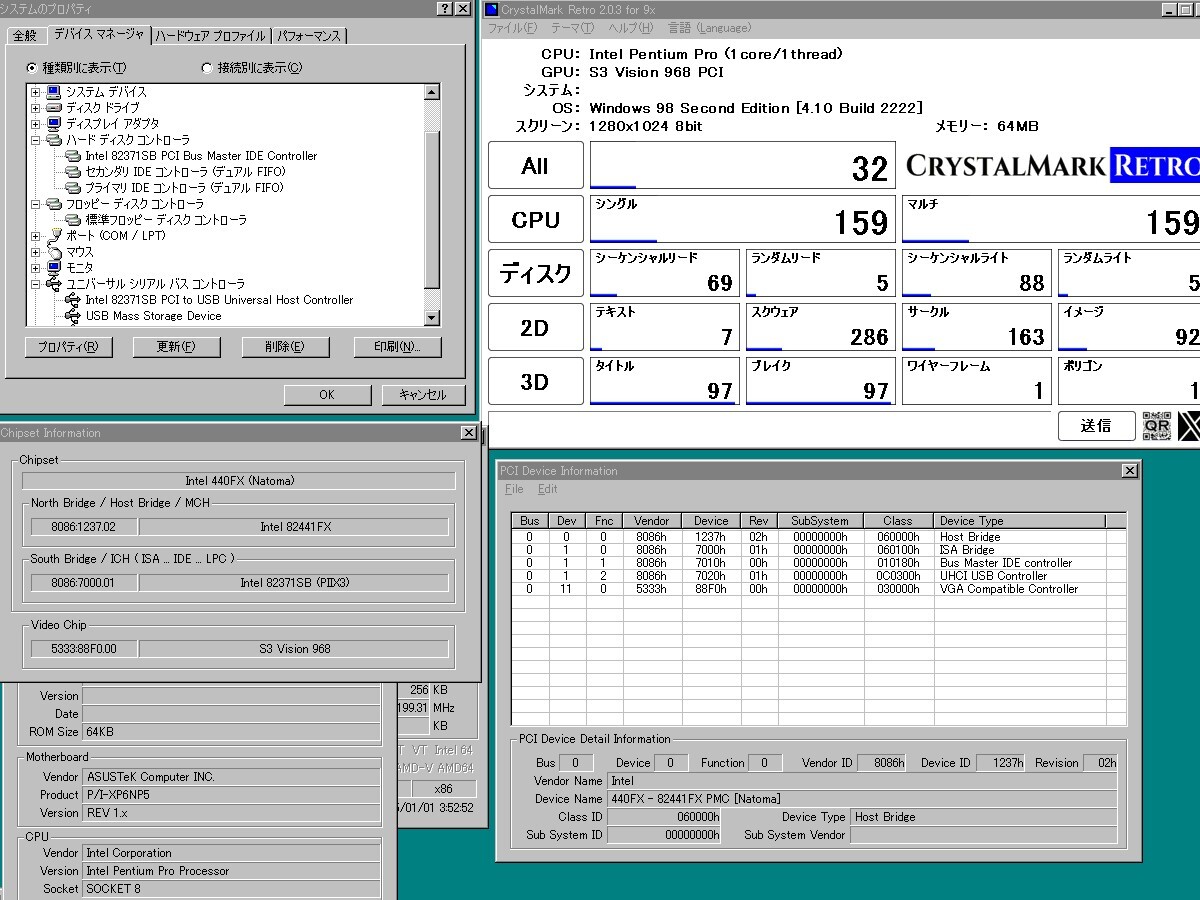
Task: Click the ? help button in システムのプロパティ
Action: (x=445, y=9)
